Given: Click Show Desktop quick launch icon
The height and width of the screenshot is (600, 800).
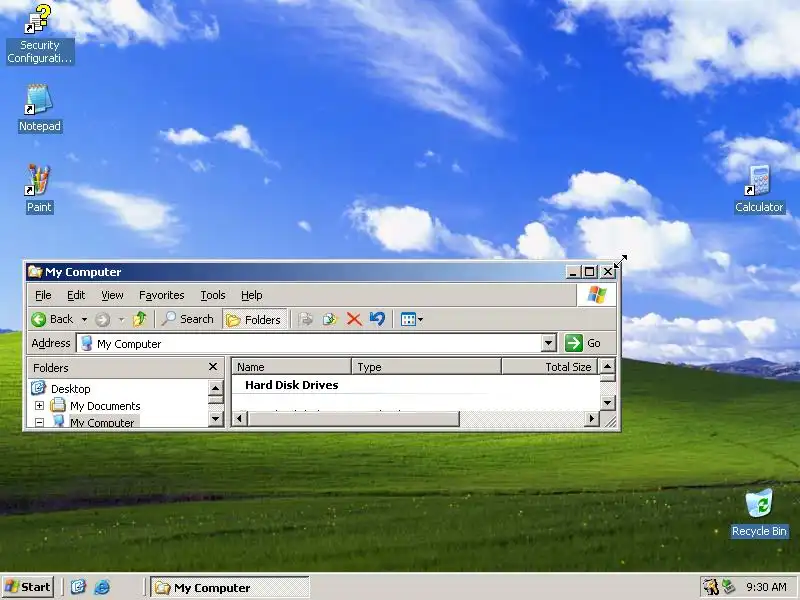Looking at the screenshot, I should 78,587.
